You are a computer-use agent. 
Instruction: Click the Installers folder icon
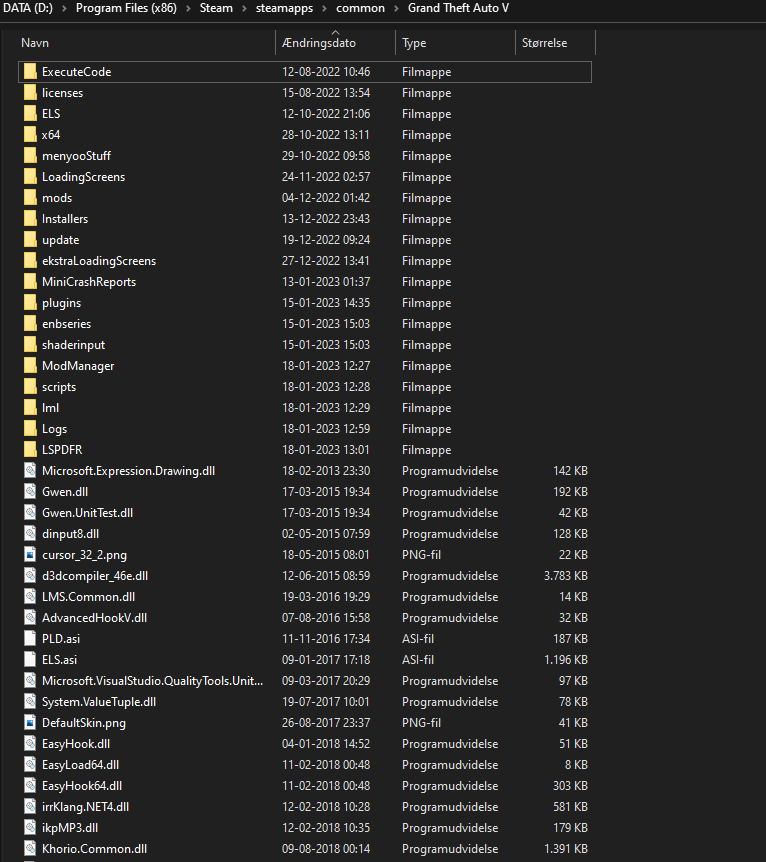pos(30,219)
